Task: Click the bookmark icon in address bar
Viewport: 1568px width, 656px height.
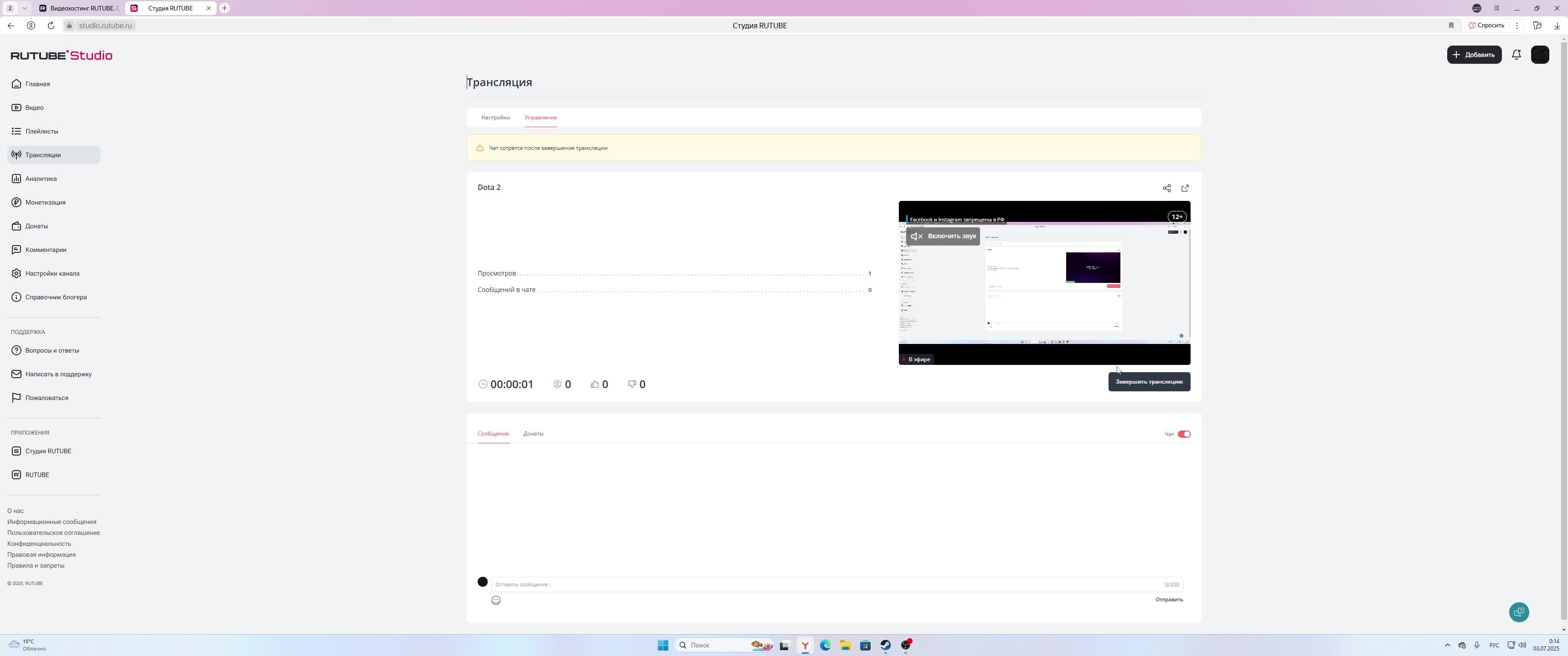Action: tap(1451, 26)
